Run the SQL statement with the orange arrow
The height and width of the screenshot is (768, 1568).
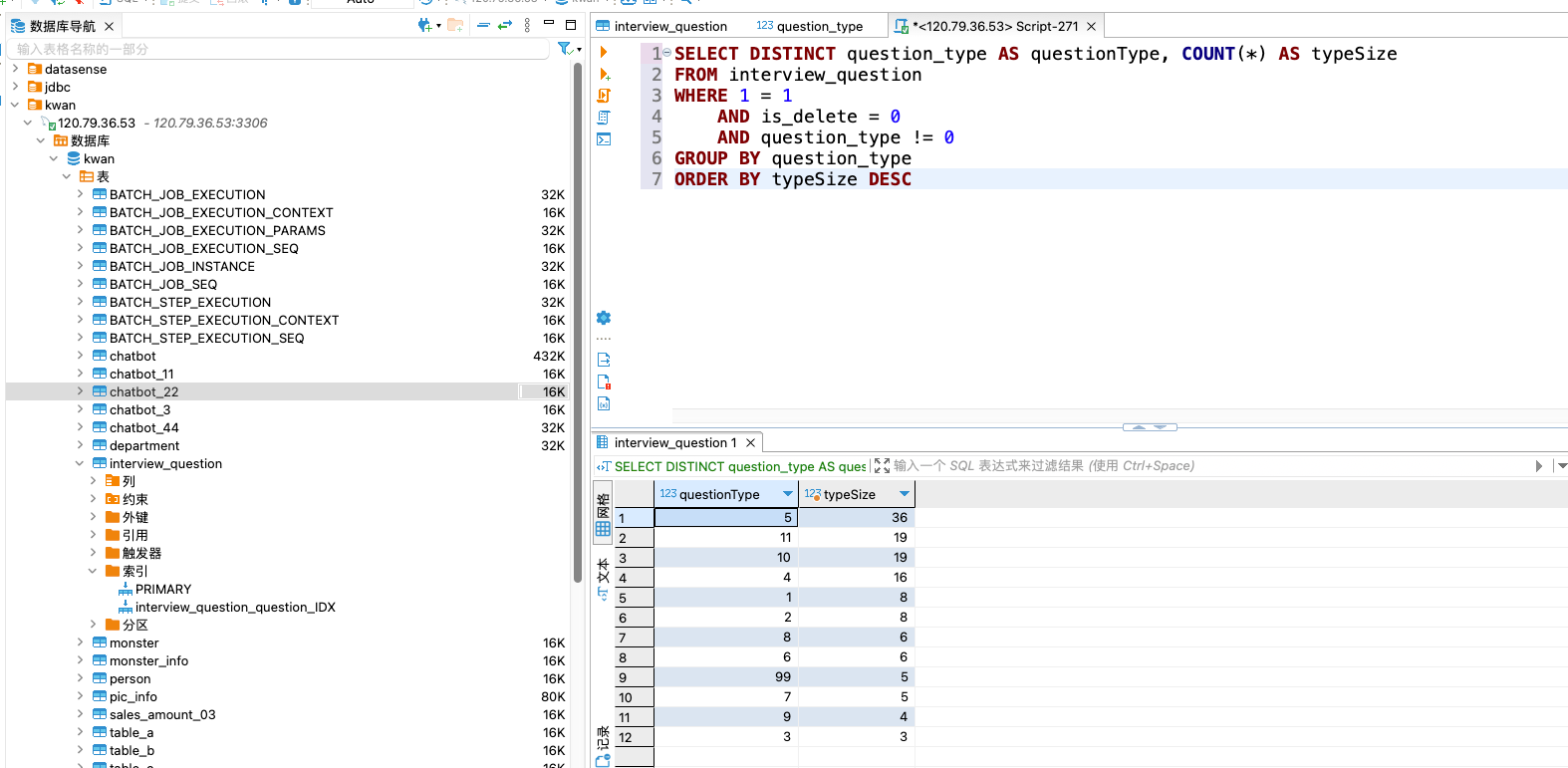click(x=604, y=53)
